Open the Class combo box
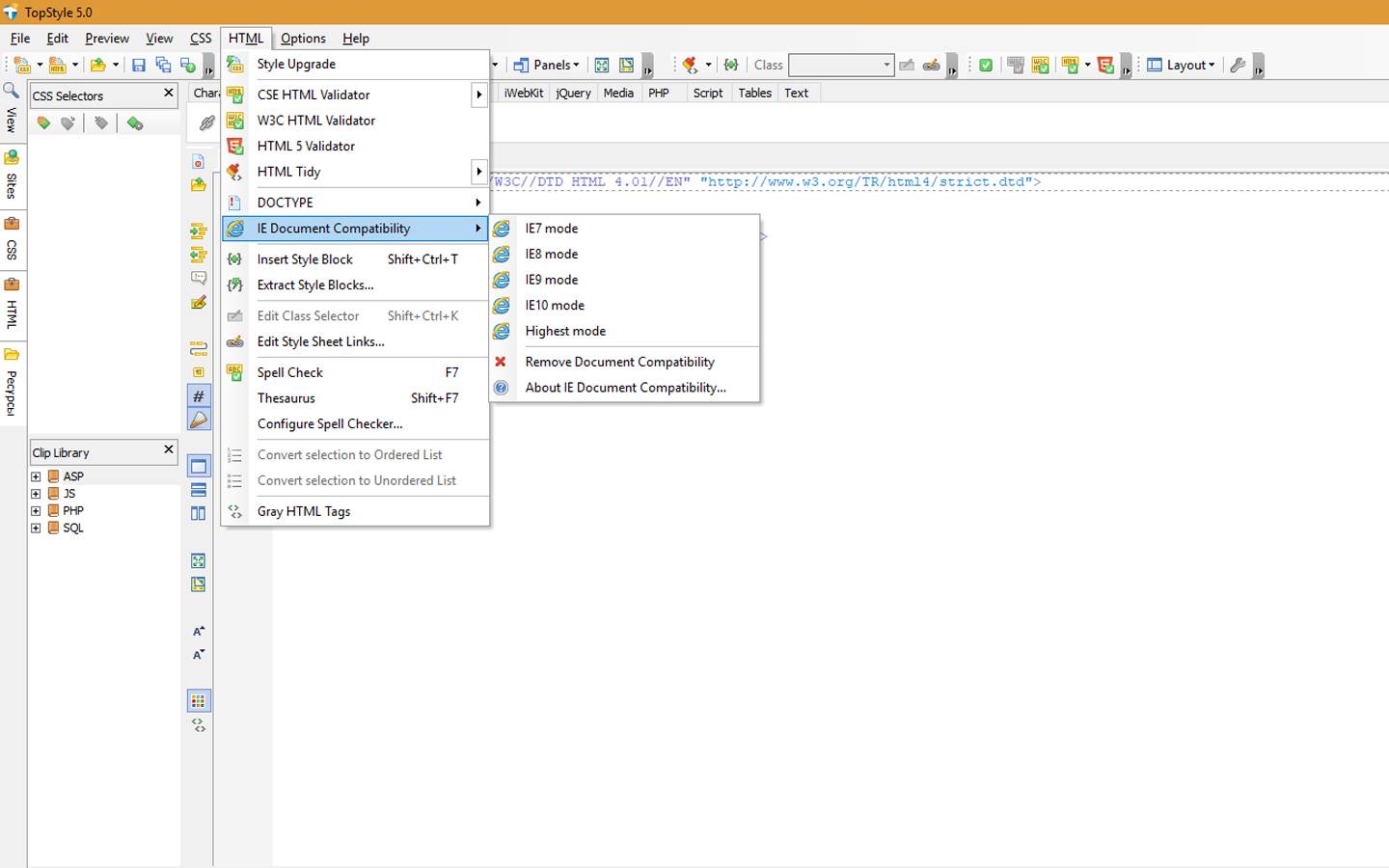The image size is (1389, 868). click(x=841, y=66)
